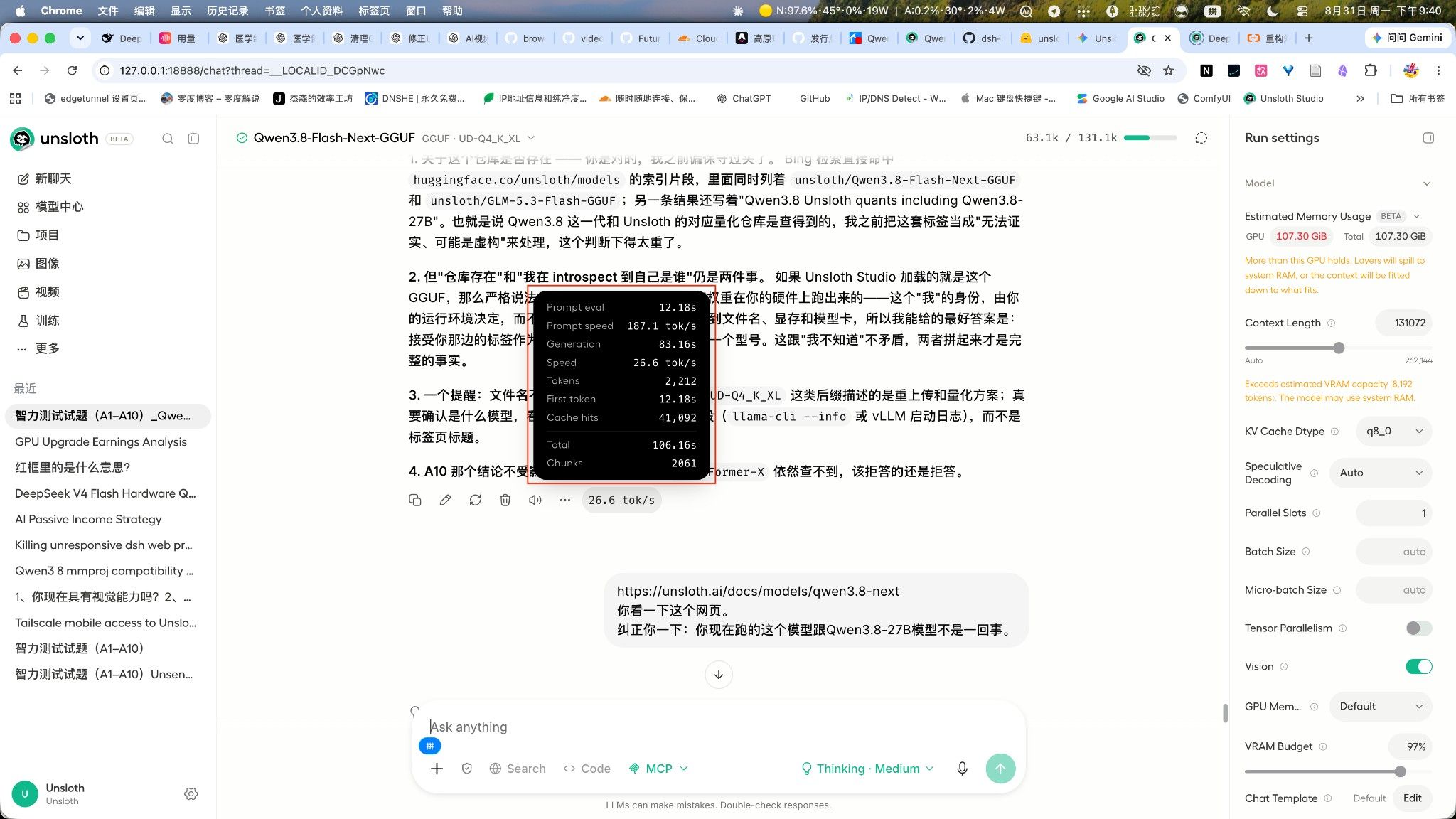
Task: Add attachment with plus icon
Action: [x=437, y=769]
